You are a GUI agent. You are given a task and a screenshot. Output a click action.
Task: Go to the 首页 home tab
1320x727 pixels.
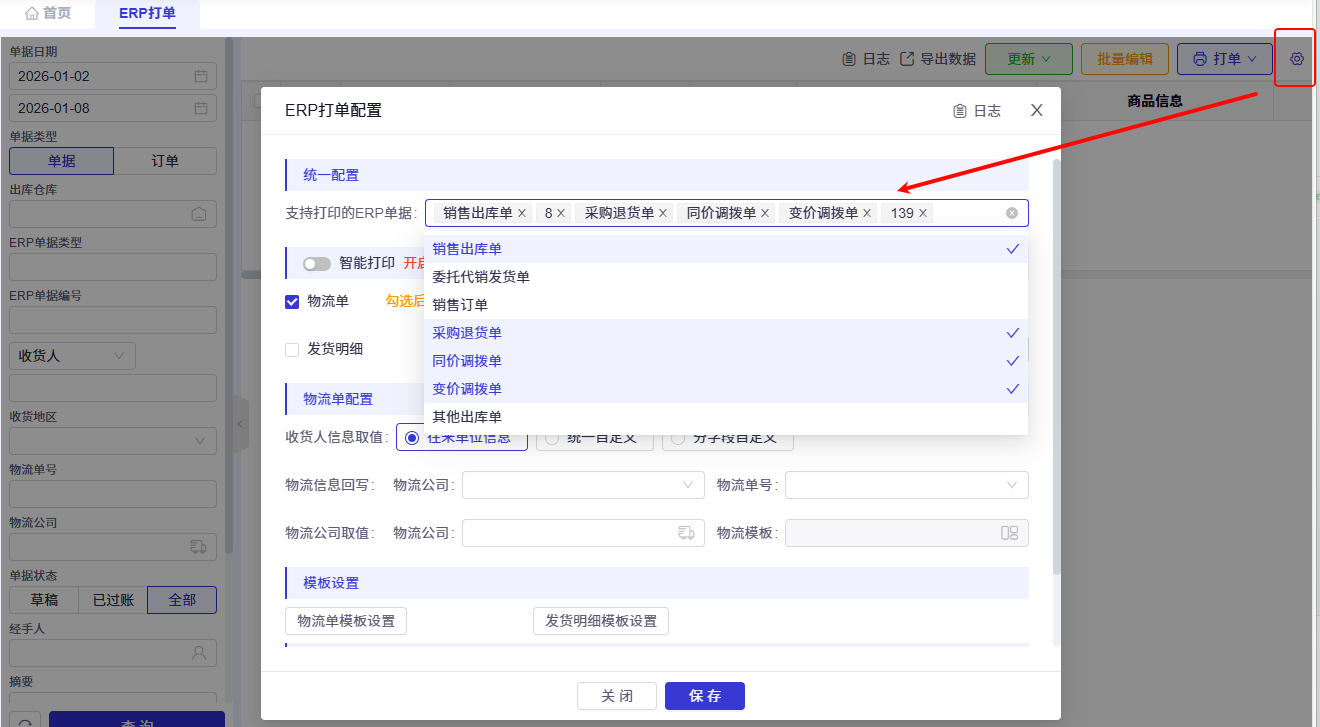tap(48, 14)
